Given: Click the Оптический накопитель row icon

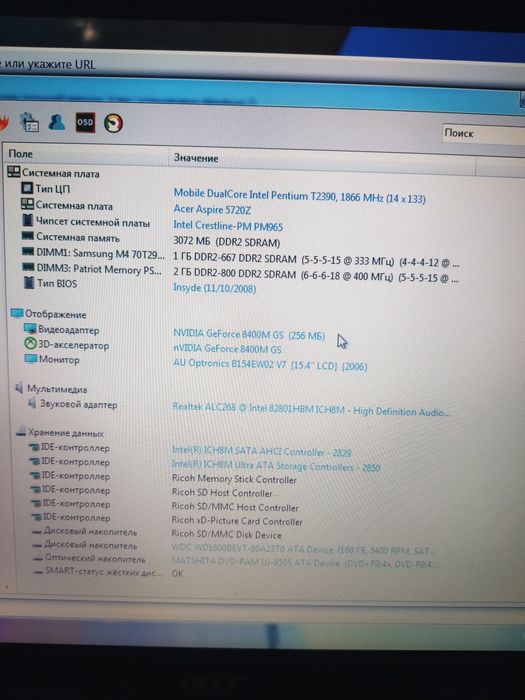Looking at the screenshot, I should (38, 558).
